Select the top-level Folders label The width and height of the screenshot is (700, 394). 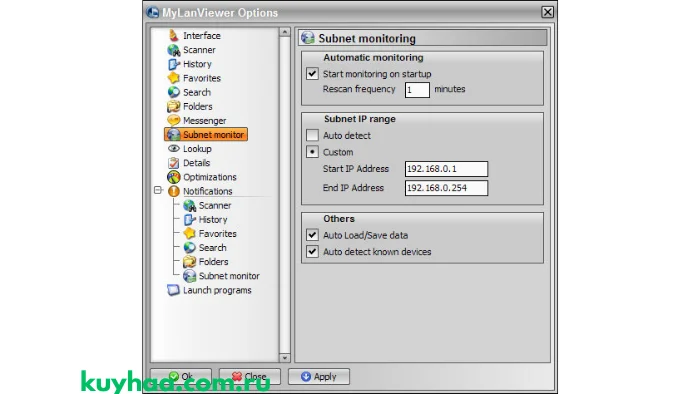click(x=197, y=107)
